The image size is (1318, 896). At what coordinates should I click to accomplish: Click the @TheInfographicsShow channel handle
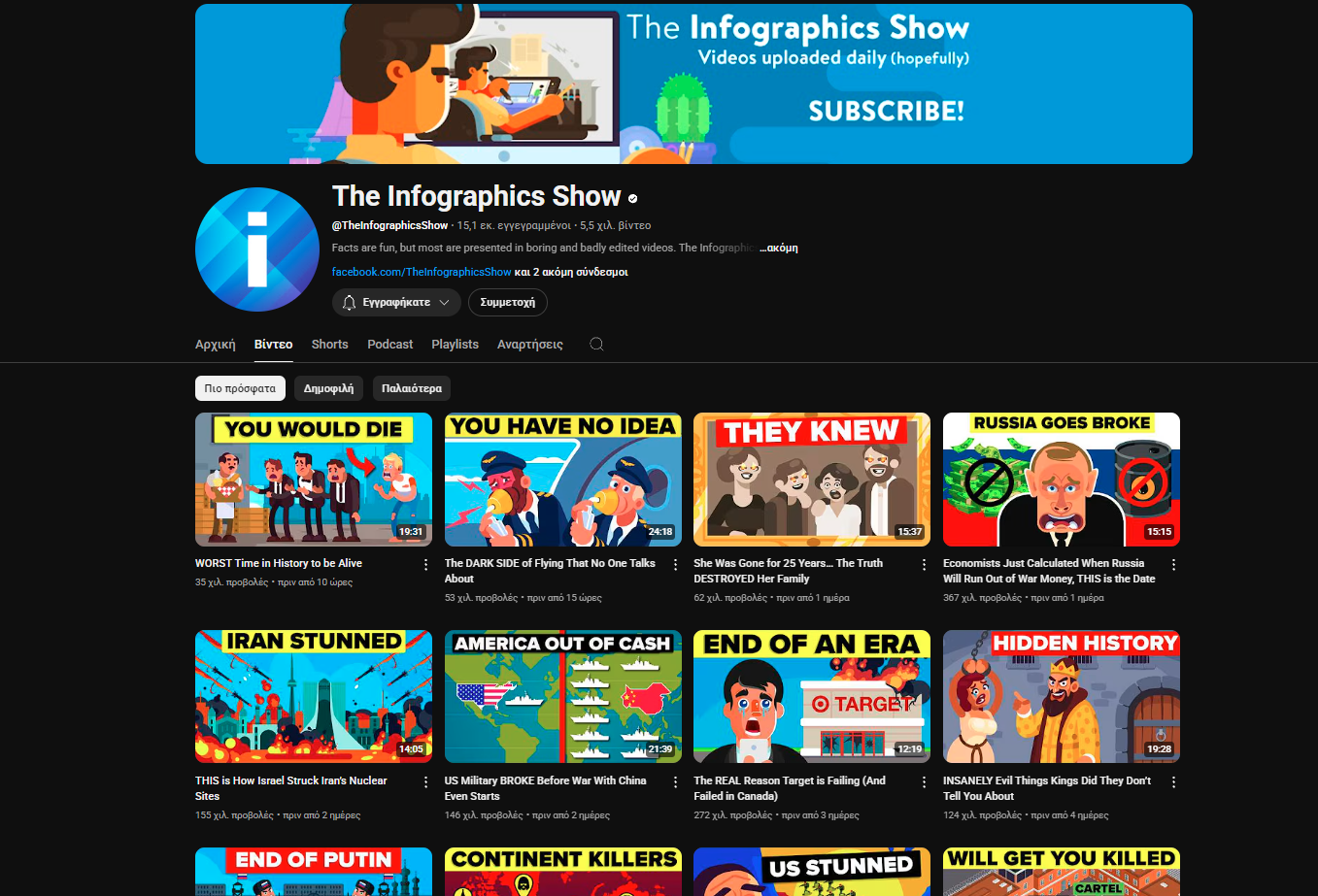coord(389,225)
